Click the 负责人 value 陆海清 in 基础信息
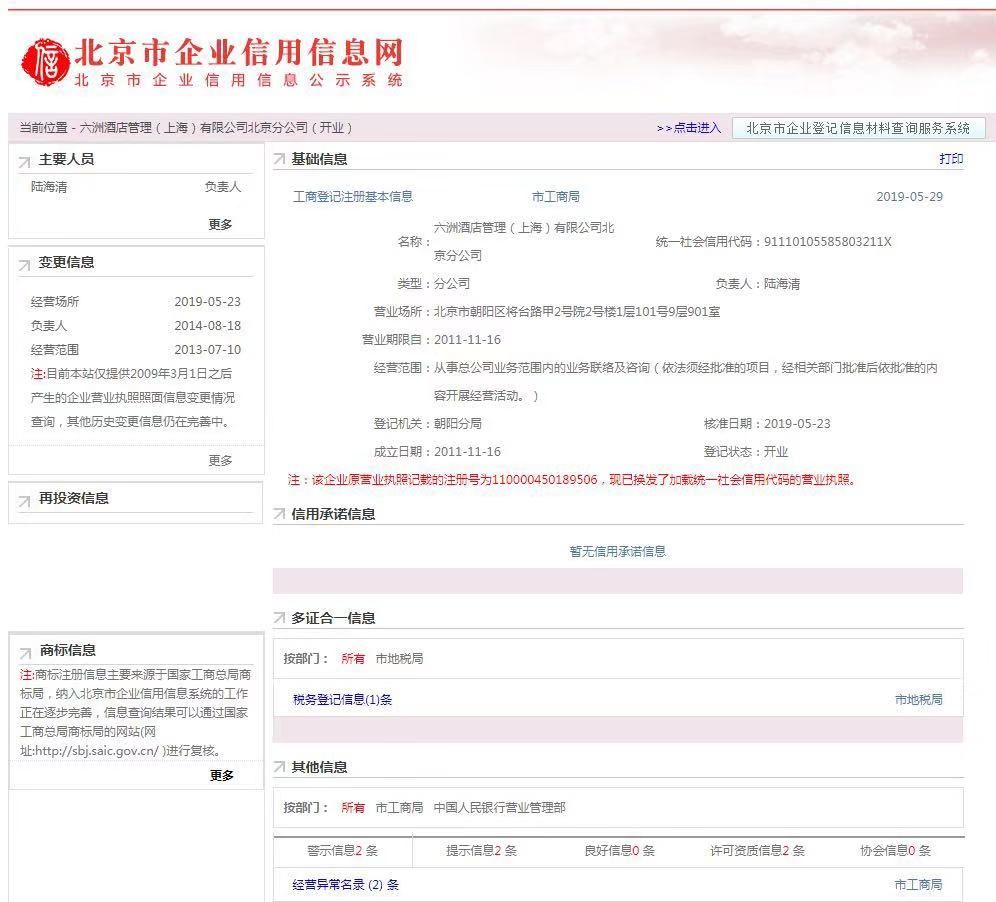 pos(782,284)
